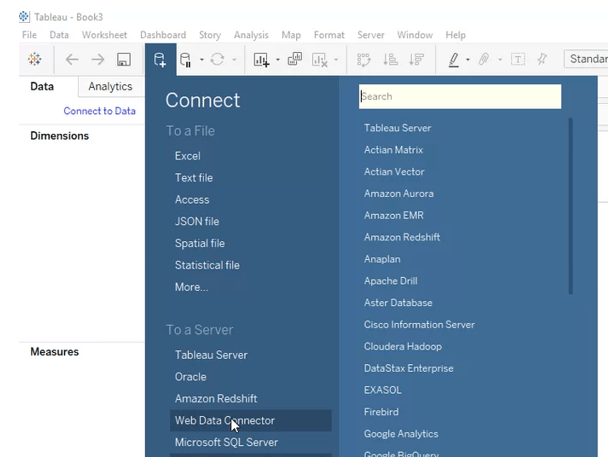This screenshot has width=608, height=465.
Task: Expand the New Worksheet dropdown arrow
Action: (278, 60)
